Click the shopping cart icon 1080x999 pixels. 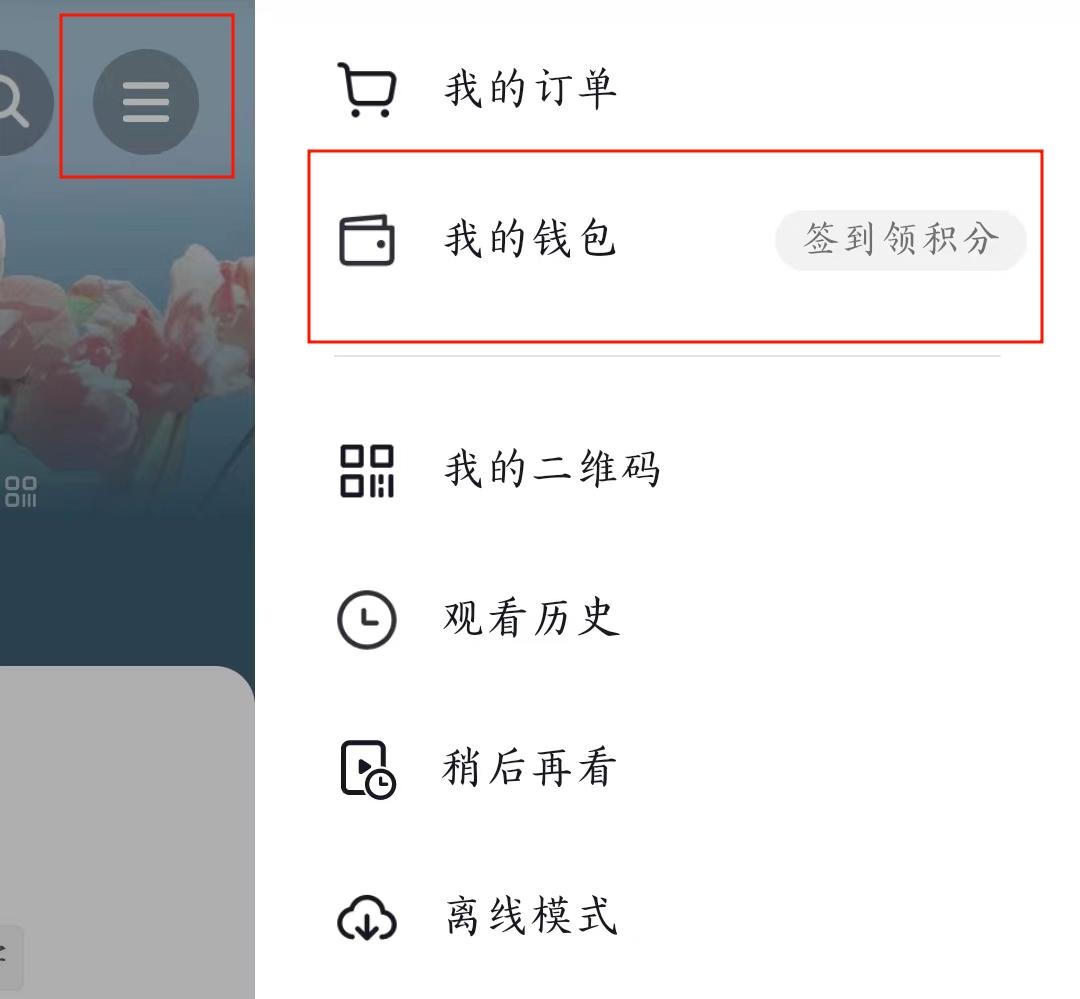pos(367,90)
